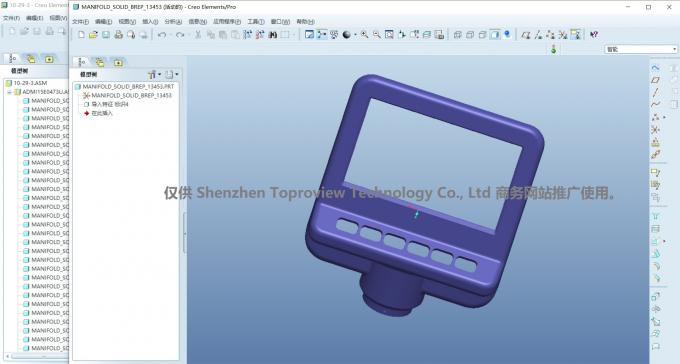This screenshot has width=680, height=364.
Task: Zoom in with magnifier plus icon
Action: pyautogui.click(x=364, y=35)
